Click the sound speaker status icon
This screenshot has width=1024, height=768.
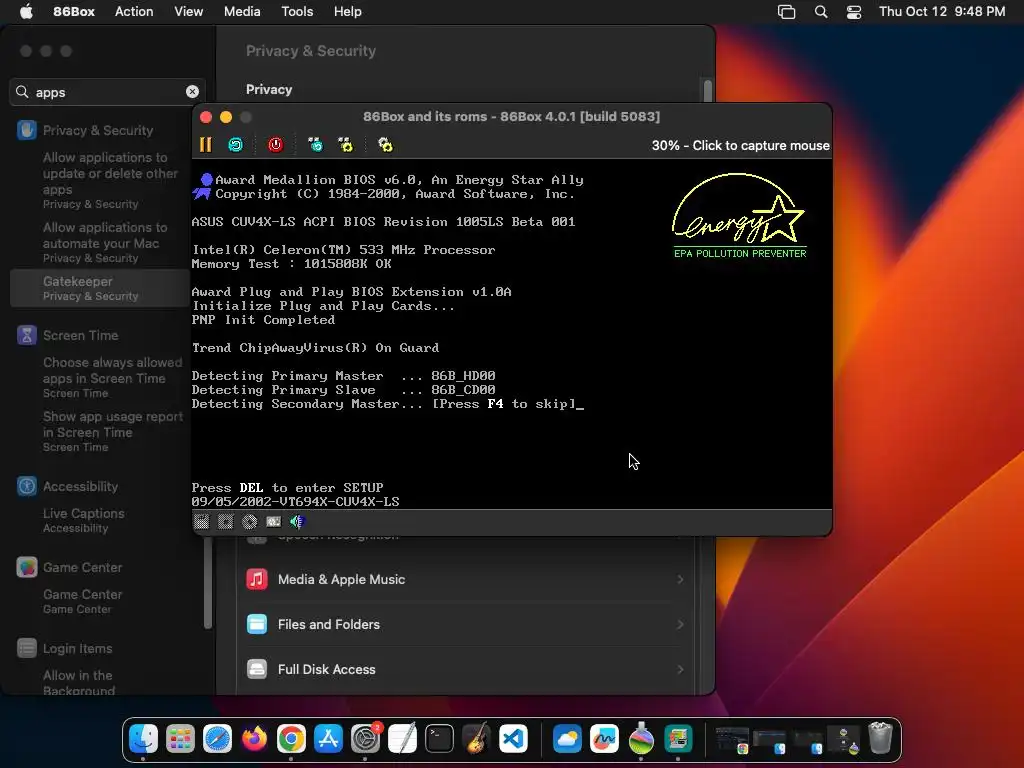click(297, 521)
